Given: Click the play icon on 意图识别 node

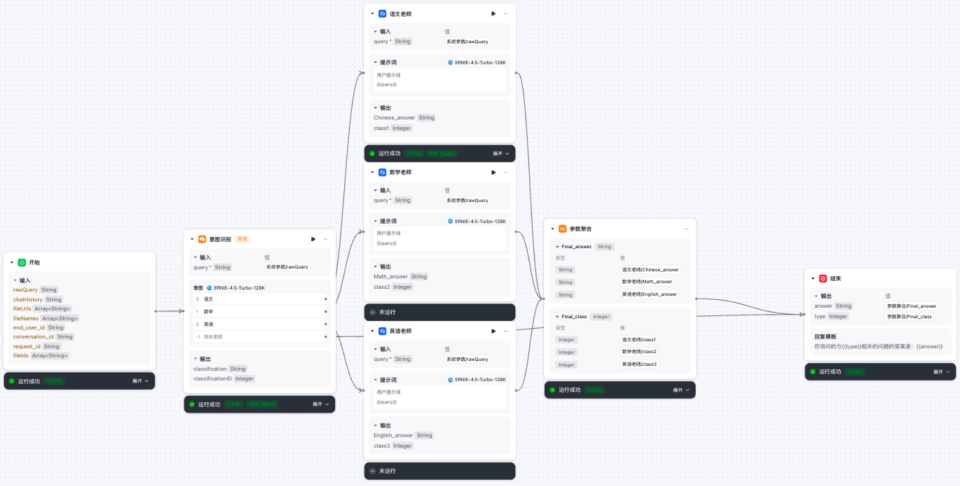Looking at the screenshot, I should [313, 239].
